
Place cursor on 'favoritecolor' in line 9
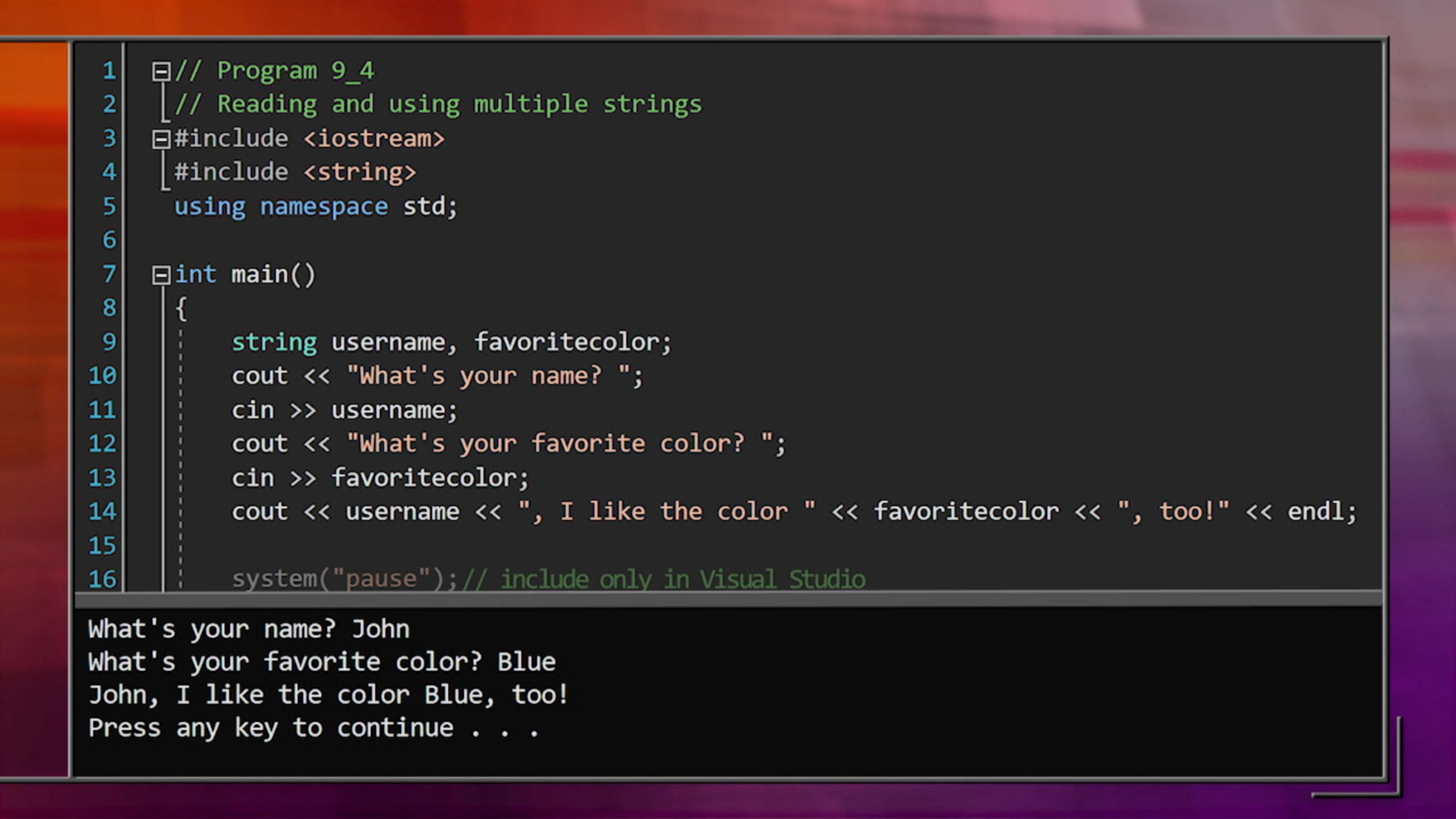566,342
